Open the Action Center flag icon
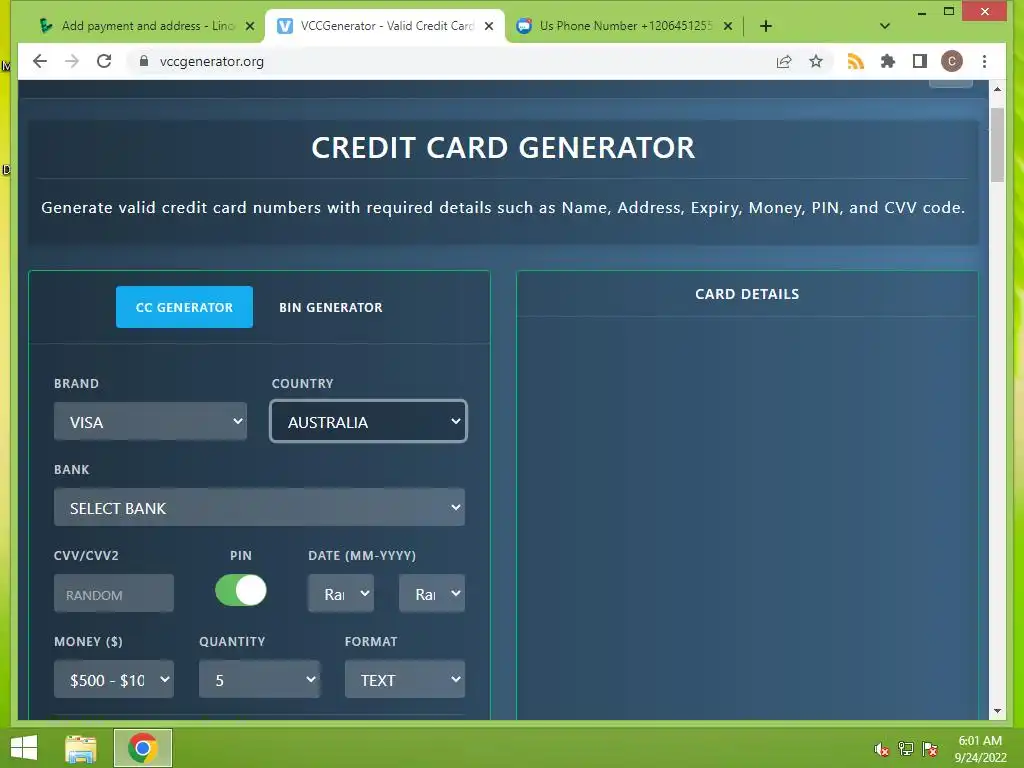Screen dimensions: 1024x768 (930, 749)
